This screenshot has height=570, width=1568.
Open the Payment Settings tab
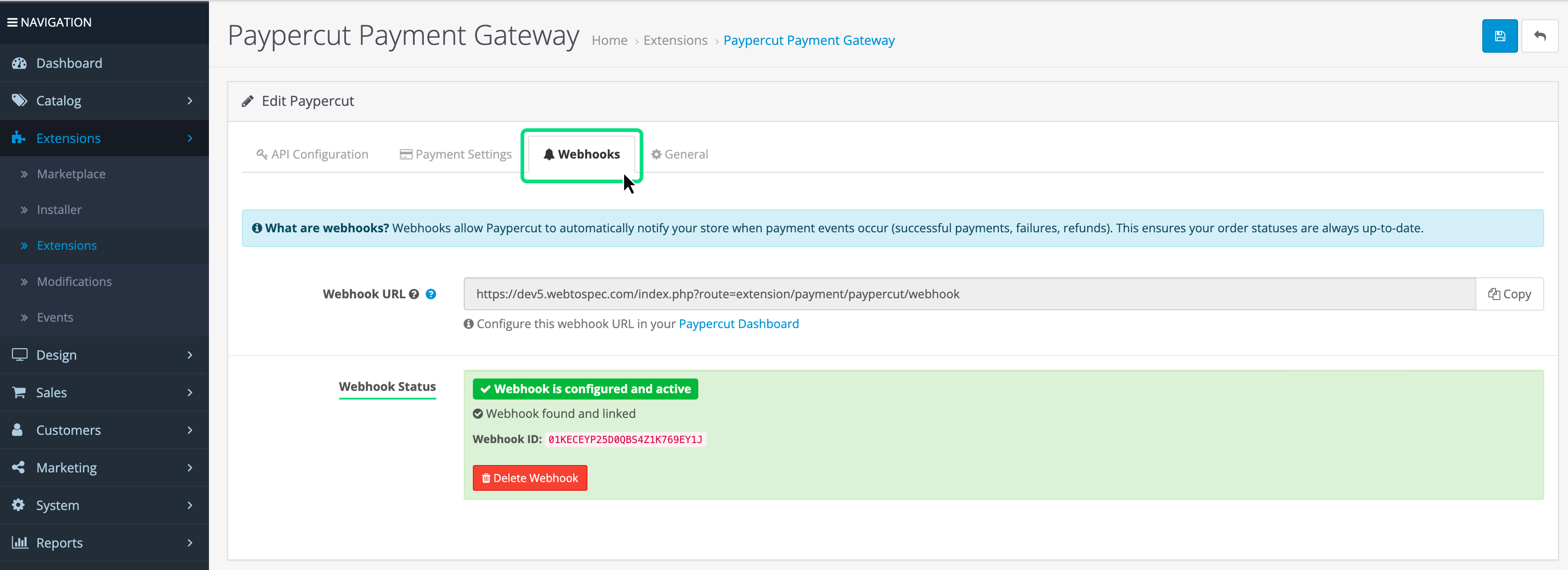455,154
